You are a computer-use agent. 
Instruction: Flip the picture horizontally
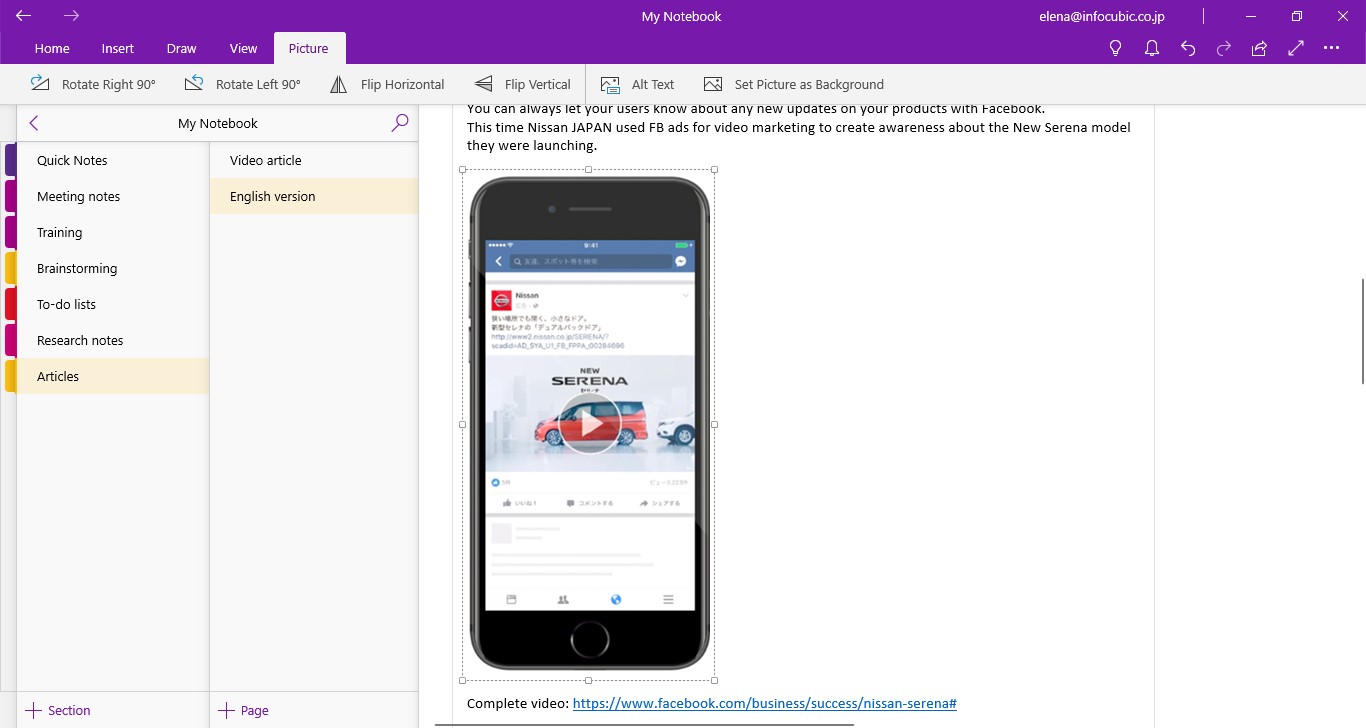click(387, 84)
